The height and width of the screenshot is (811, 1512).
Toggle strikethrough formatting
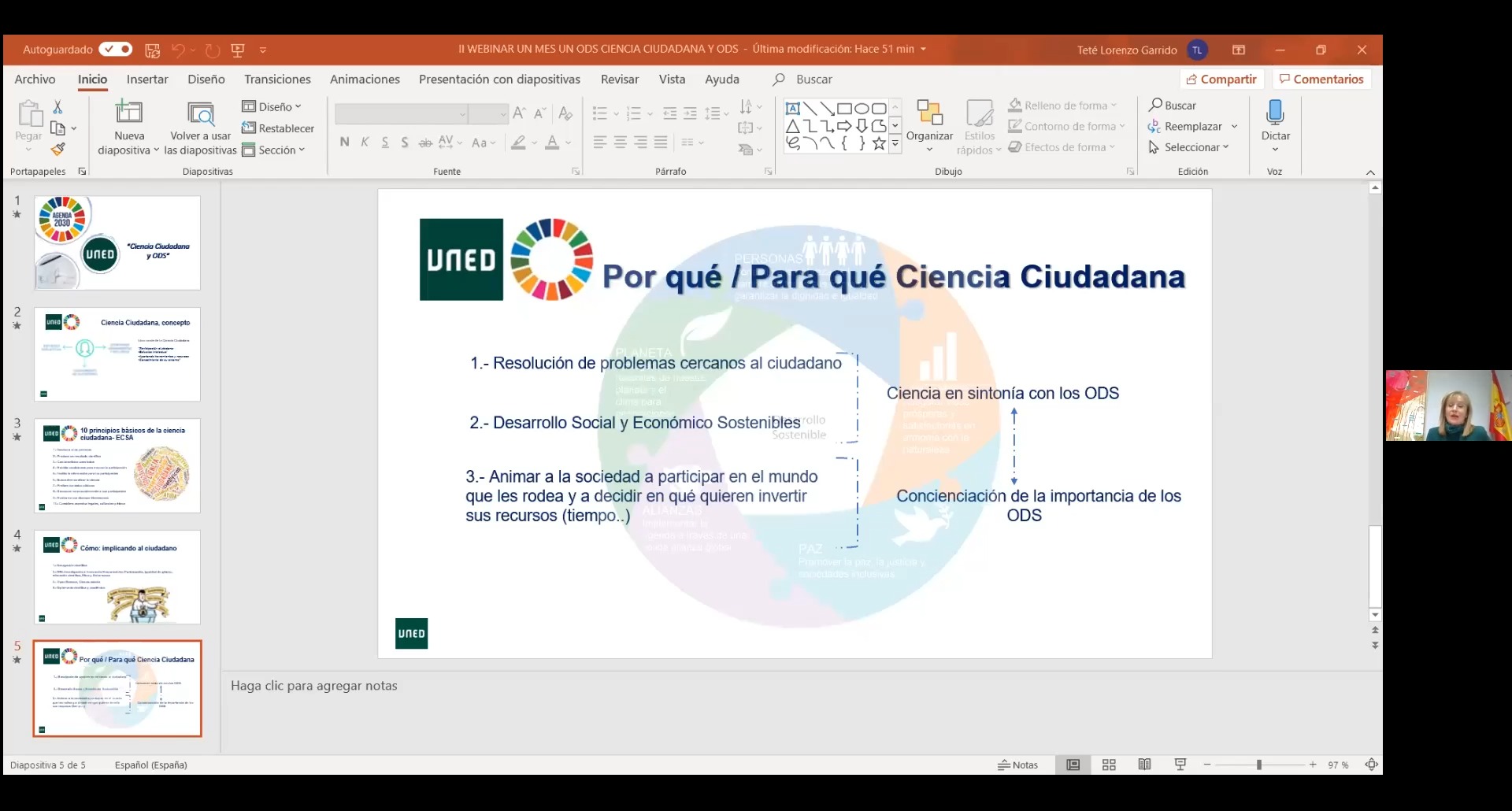[425, 143]
